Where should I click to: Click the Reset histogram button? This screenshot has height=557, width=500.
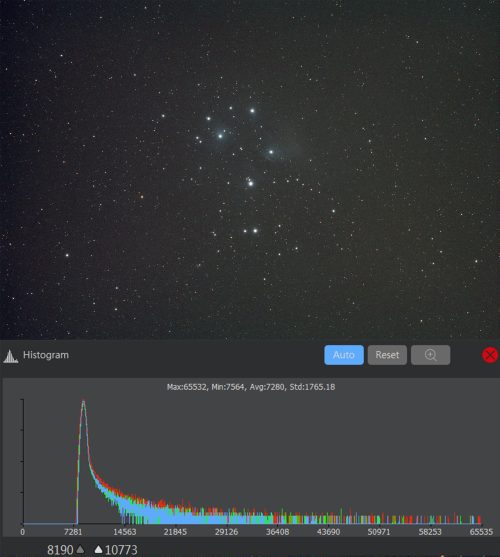[x=387, y=355]
